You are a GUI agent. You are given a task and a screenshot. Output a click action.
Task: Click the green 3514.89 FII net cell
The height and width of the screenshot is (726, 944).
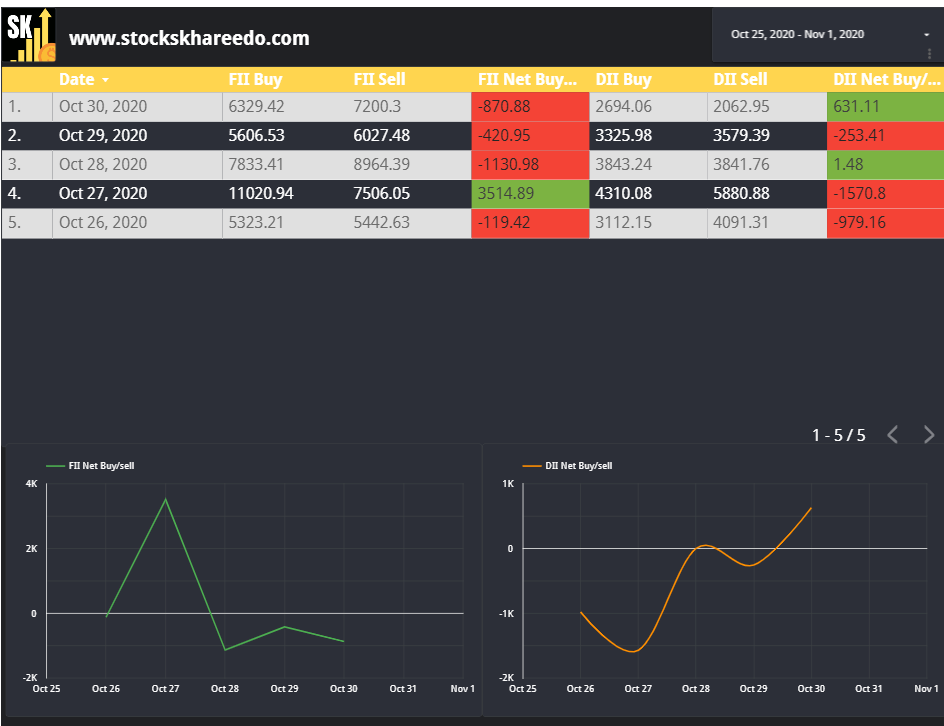click(530, 194)
